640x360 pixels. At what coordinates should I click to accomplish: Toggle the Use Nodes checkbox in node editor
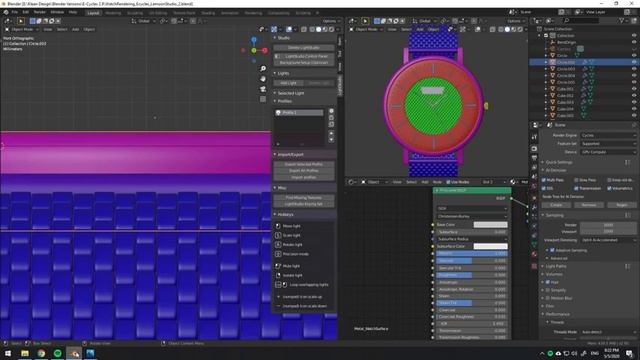click(x=448, y=182)
